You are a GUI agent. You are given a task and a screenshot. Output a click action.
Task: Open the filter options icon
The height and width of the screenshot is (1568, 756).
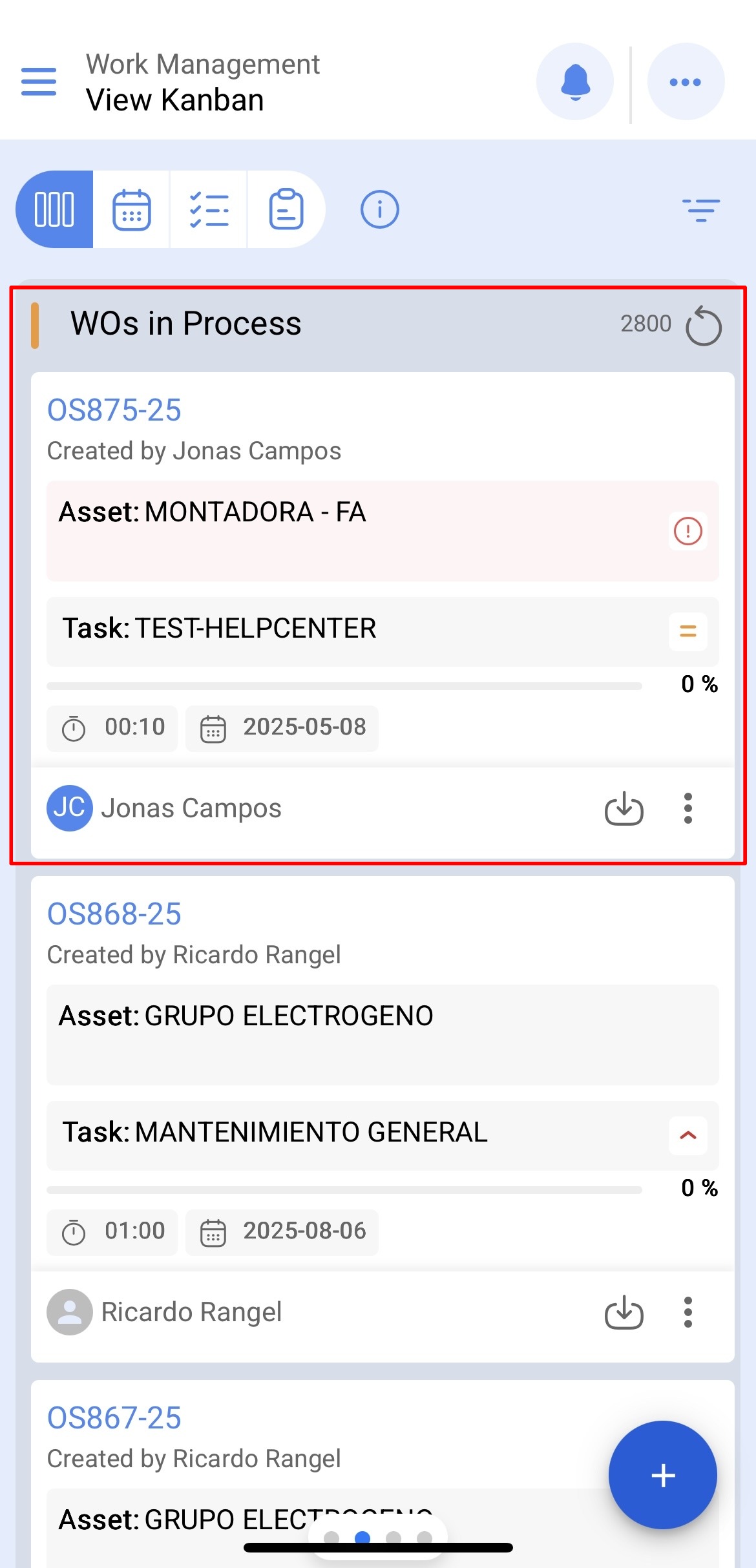(x=701, y=210)
